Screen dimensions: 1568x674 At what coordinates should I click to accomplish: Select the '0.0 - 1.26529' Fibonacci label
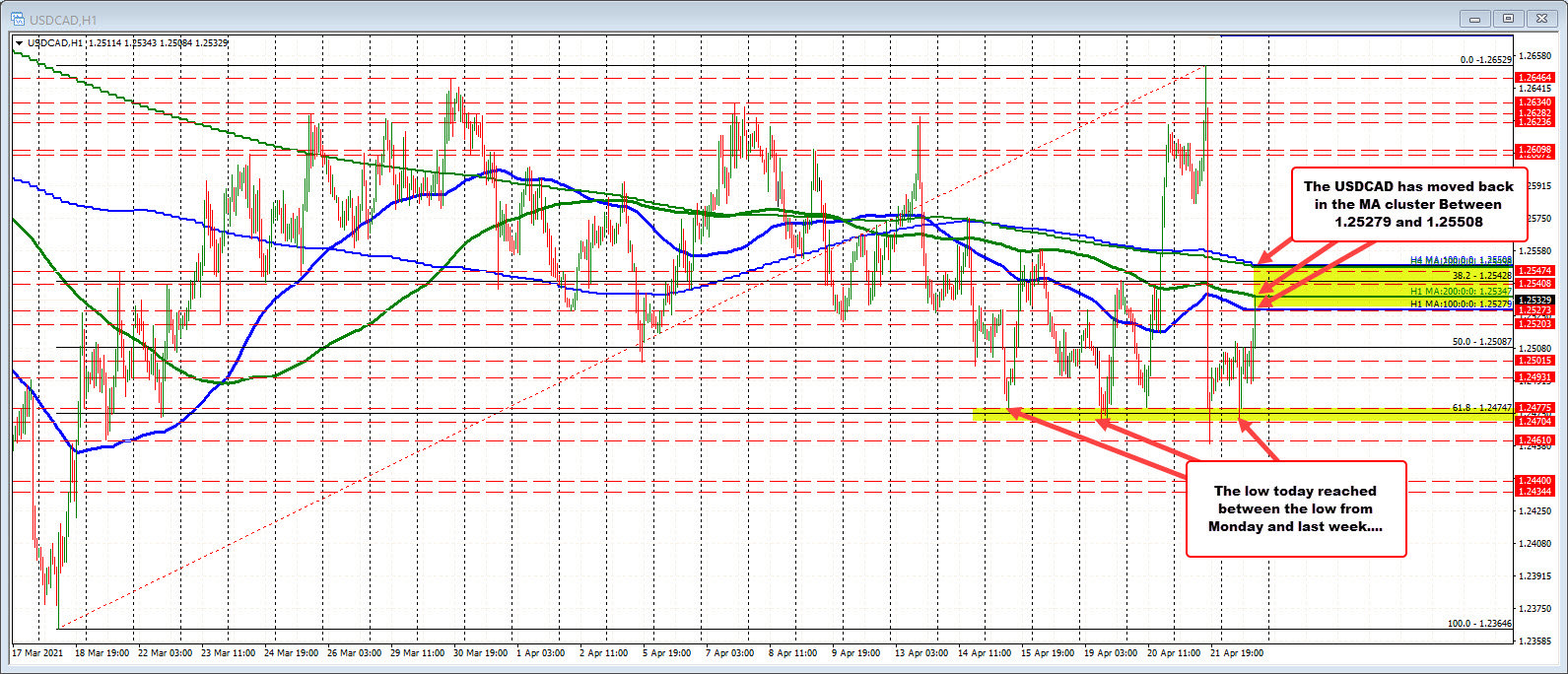pos(1486,60)
